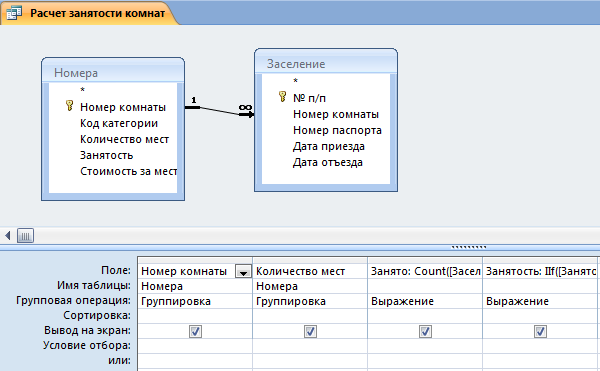This screenshot has width=600, height=371.
Task: Click the Заселение table title bar
Action: [326, 62]
